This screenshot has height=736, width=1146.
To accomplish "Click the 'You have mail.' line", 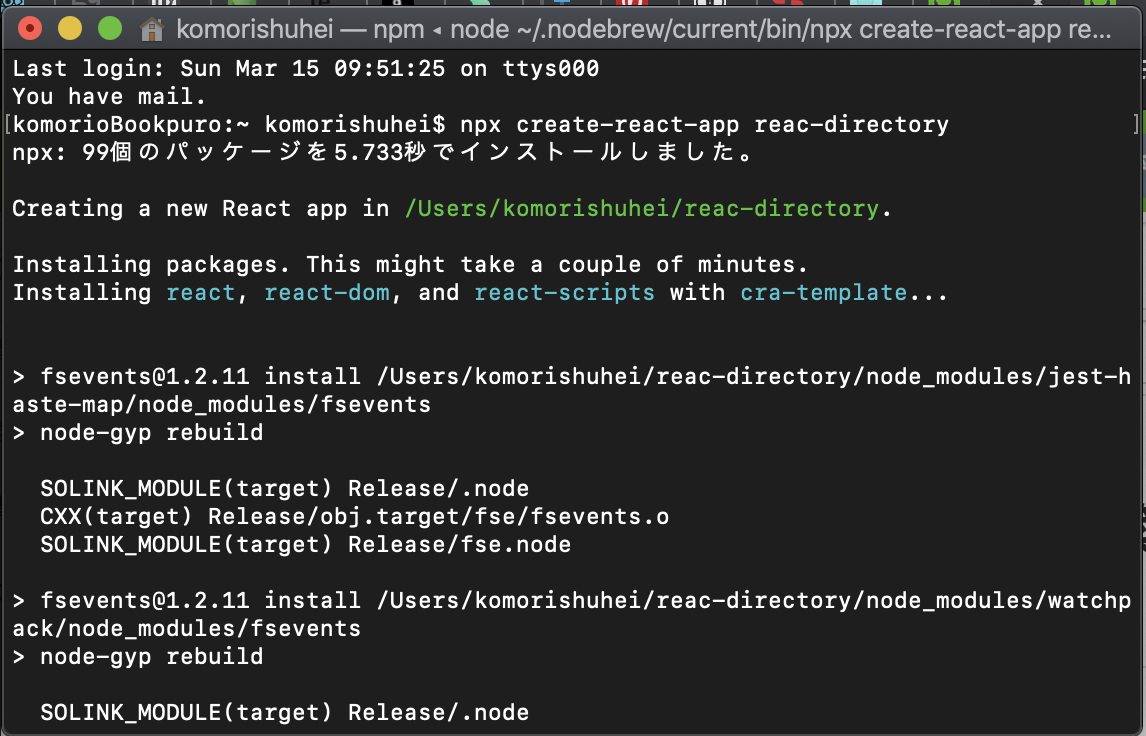I will pyautogui.click(x=110, y=96).
